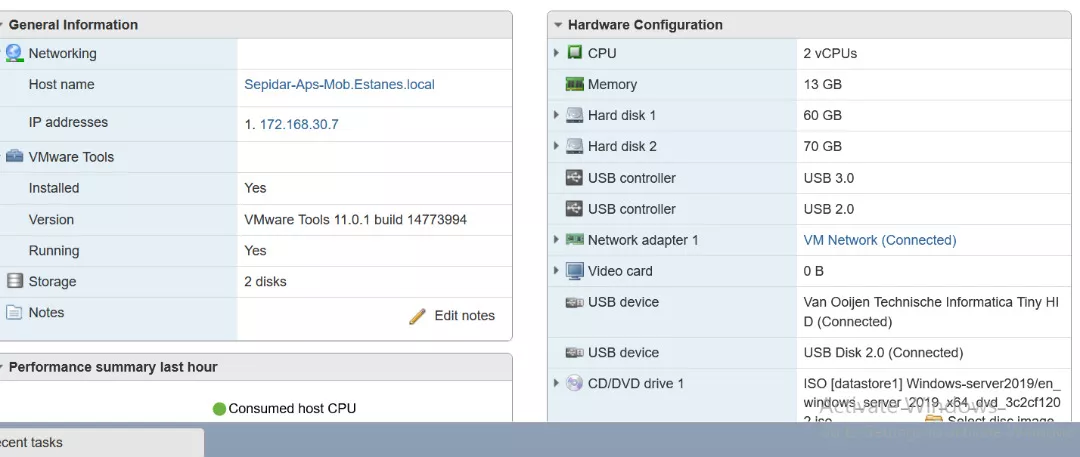Viewport: 1080px width, 457px height.
Task: Click the Running row label
Action: [x=54, y=250]
